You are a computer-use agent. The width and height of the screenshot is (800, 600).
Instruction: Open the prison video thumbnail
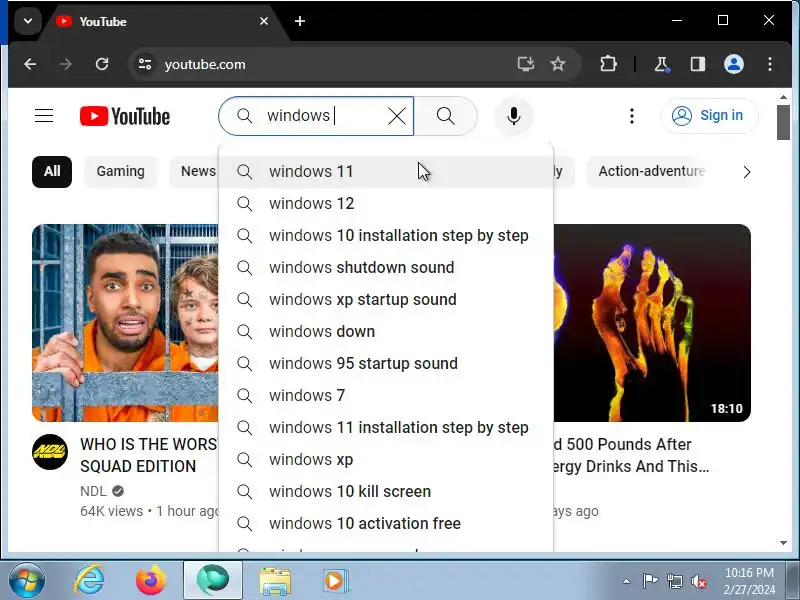125,322
